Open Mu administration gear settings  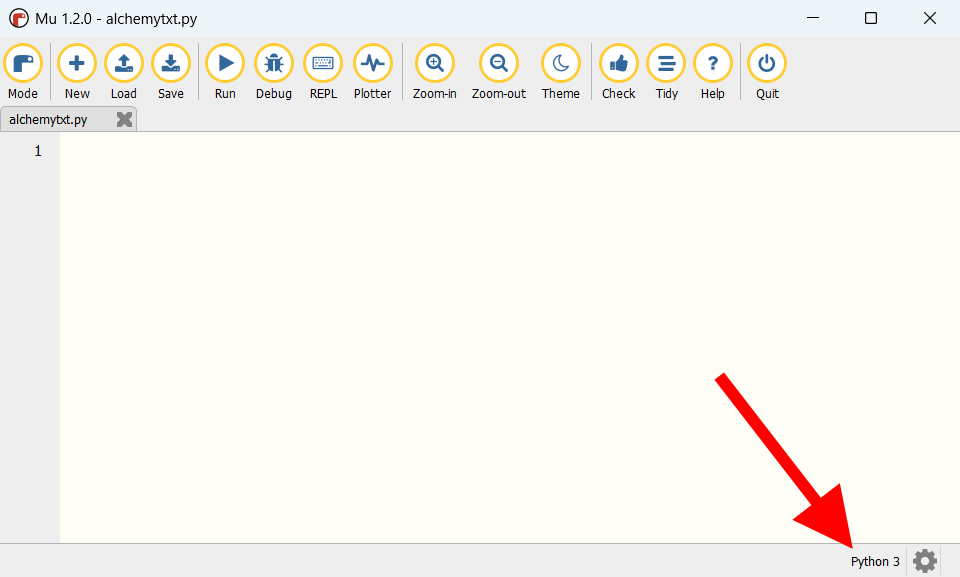(924, 561)
